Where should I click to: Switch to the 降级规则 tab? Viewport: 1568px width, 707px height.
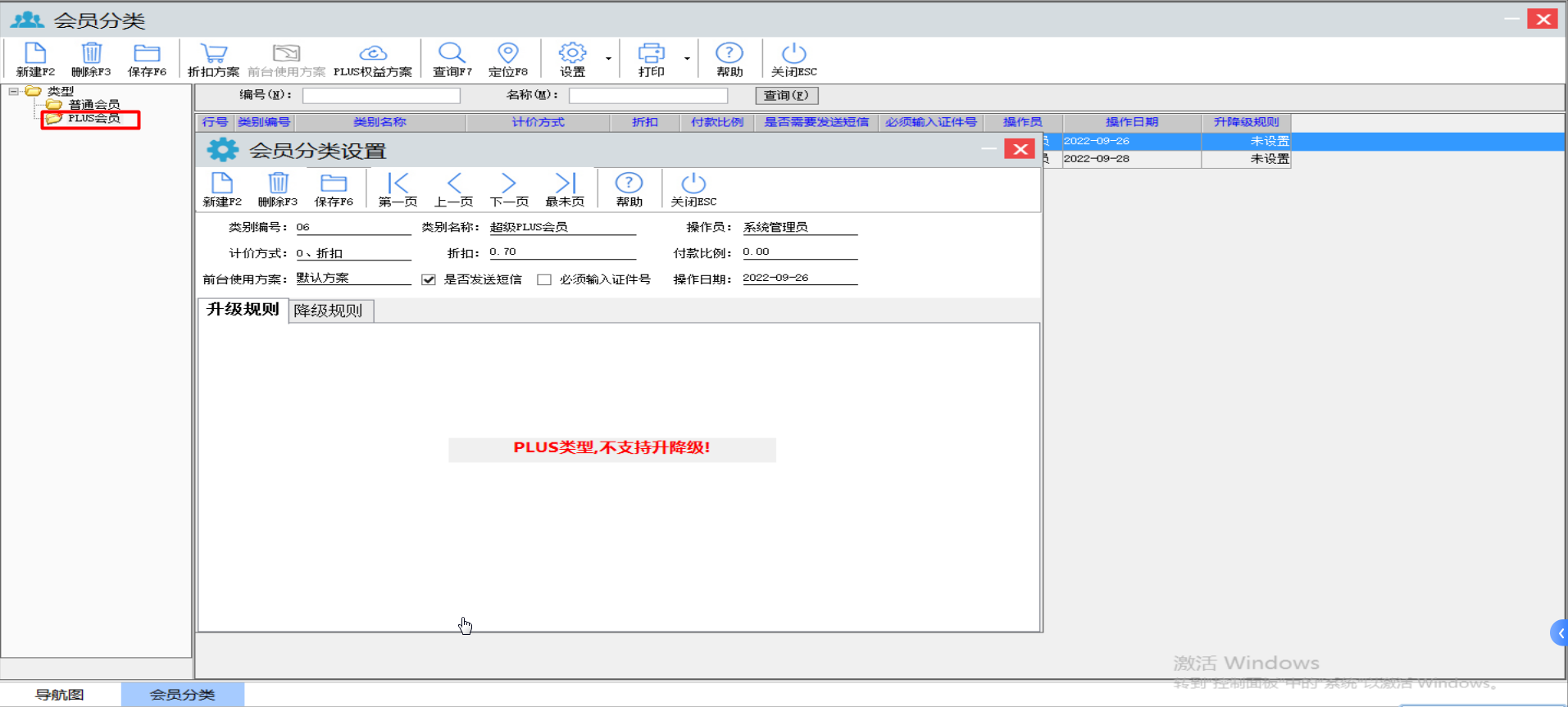click(329, 310)
